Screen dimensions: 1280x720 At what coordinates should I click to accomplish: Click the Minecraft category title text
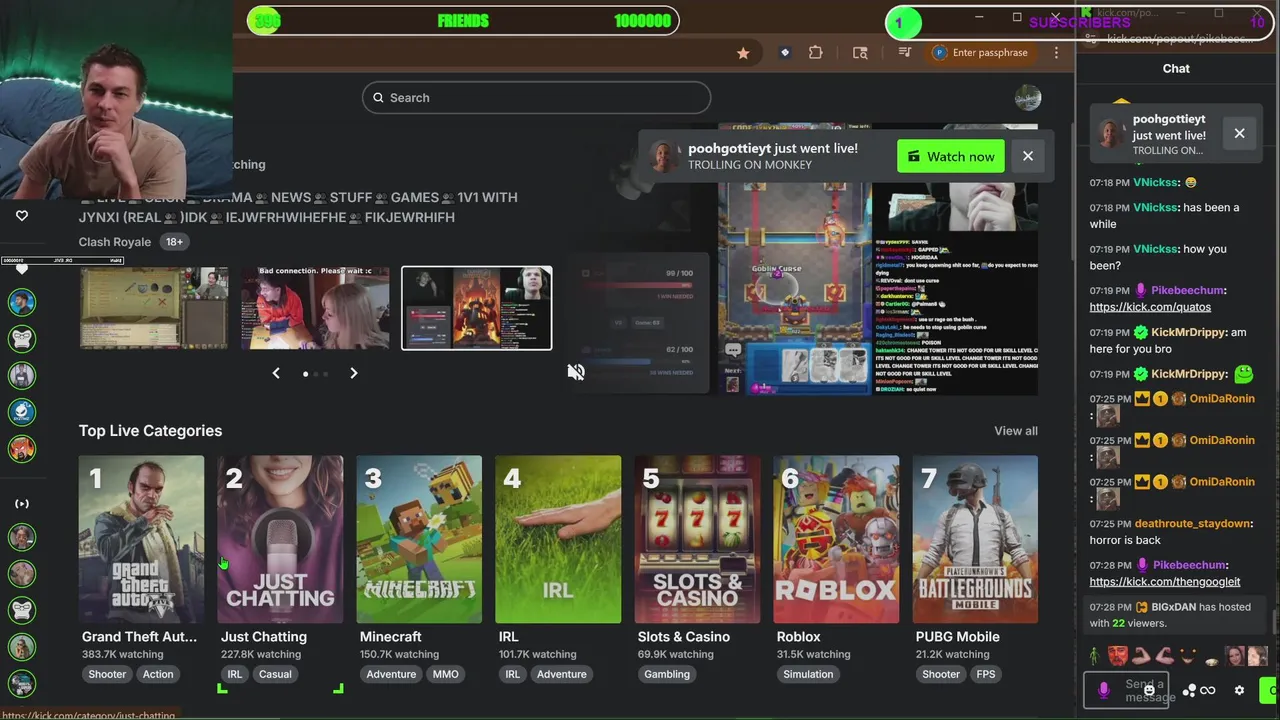click(x=390, y=637)
